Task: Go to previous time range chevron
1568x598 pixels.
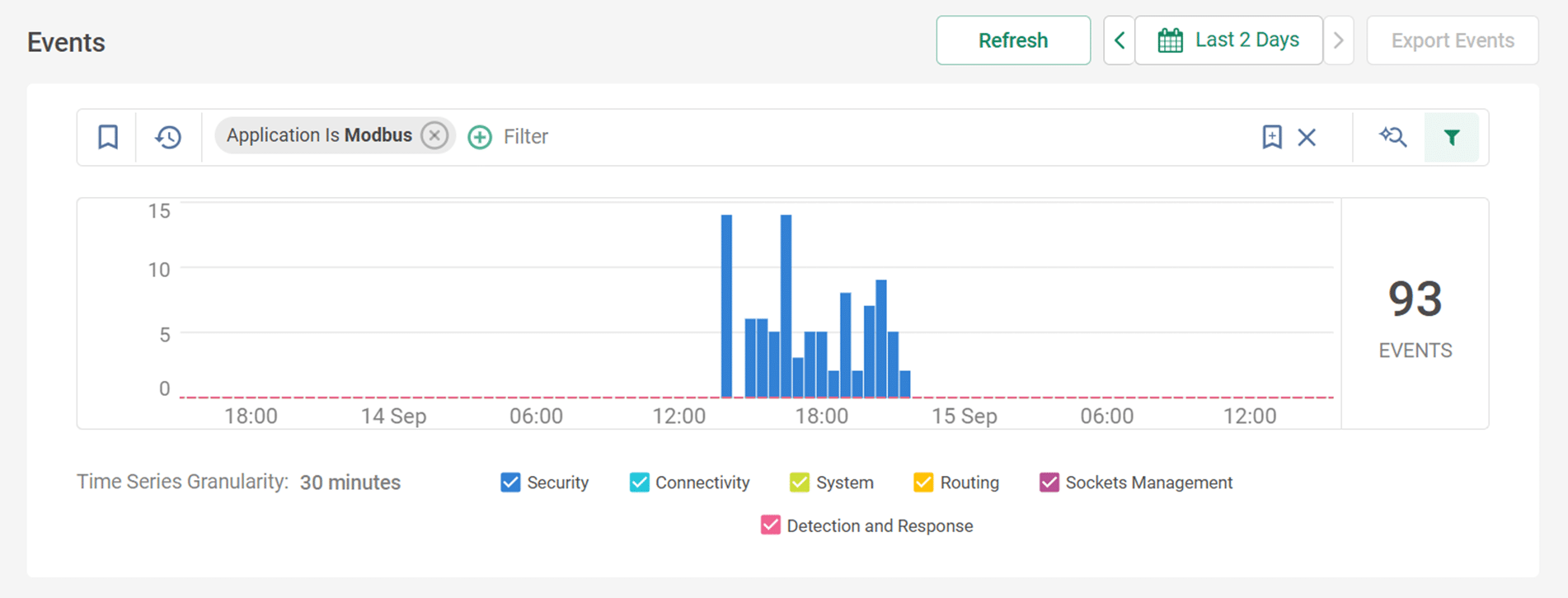Action: pos(1119,40)
